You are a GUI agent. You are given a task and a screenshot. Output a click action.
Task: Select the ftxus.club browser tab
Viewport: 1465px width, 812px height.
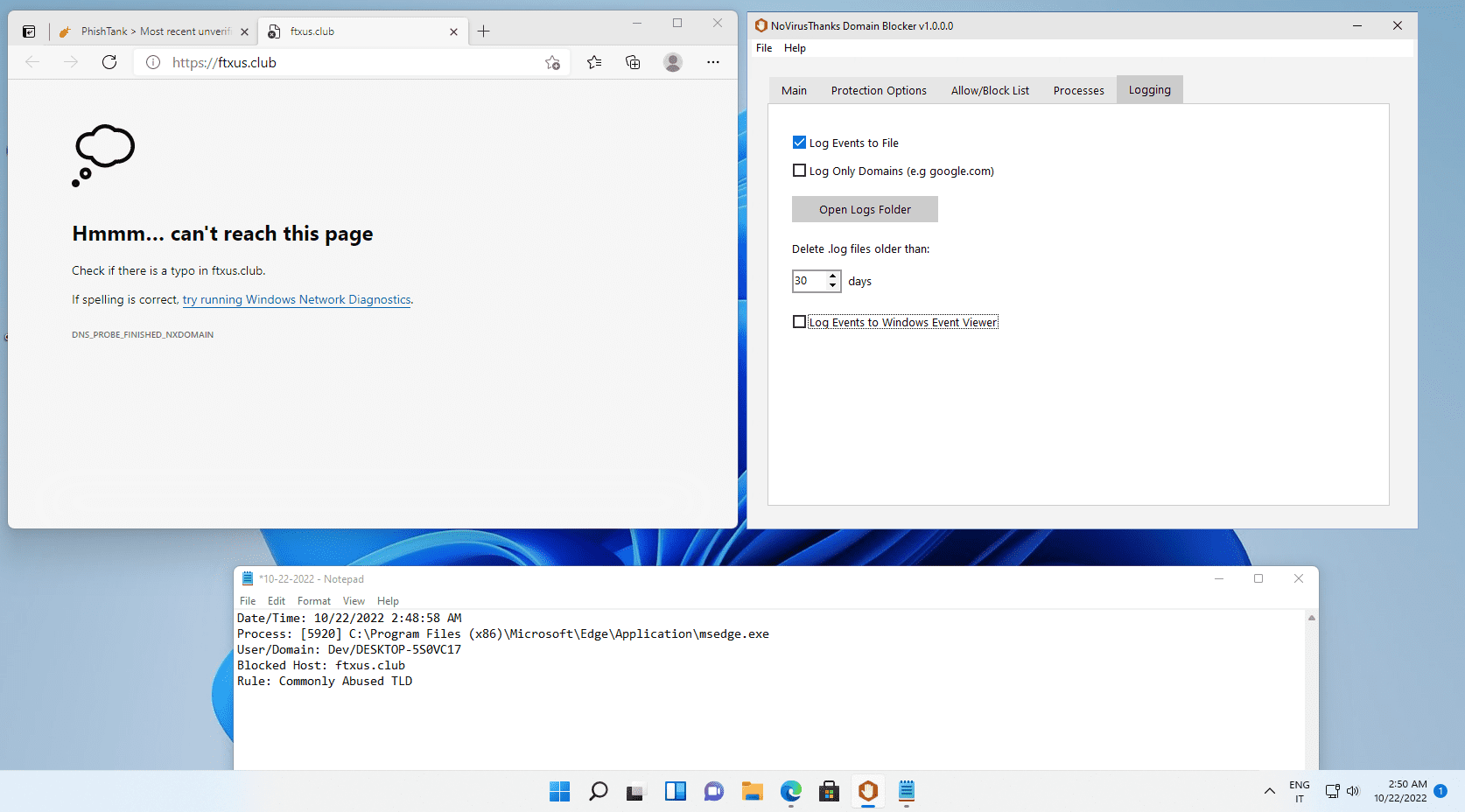tap(362, 31)
